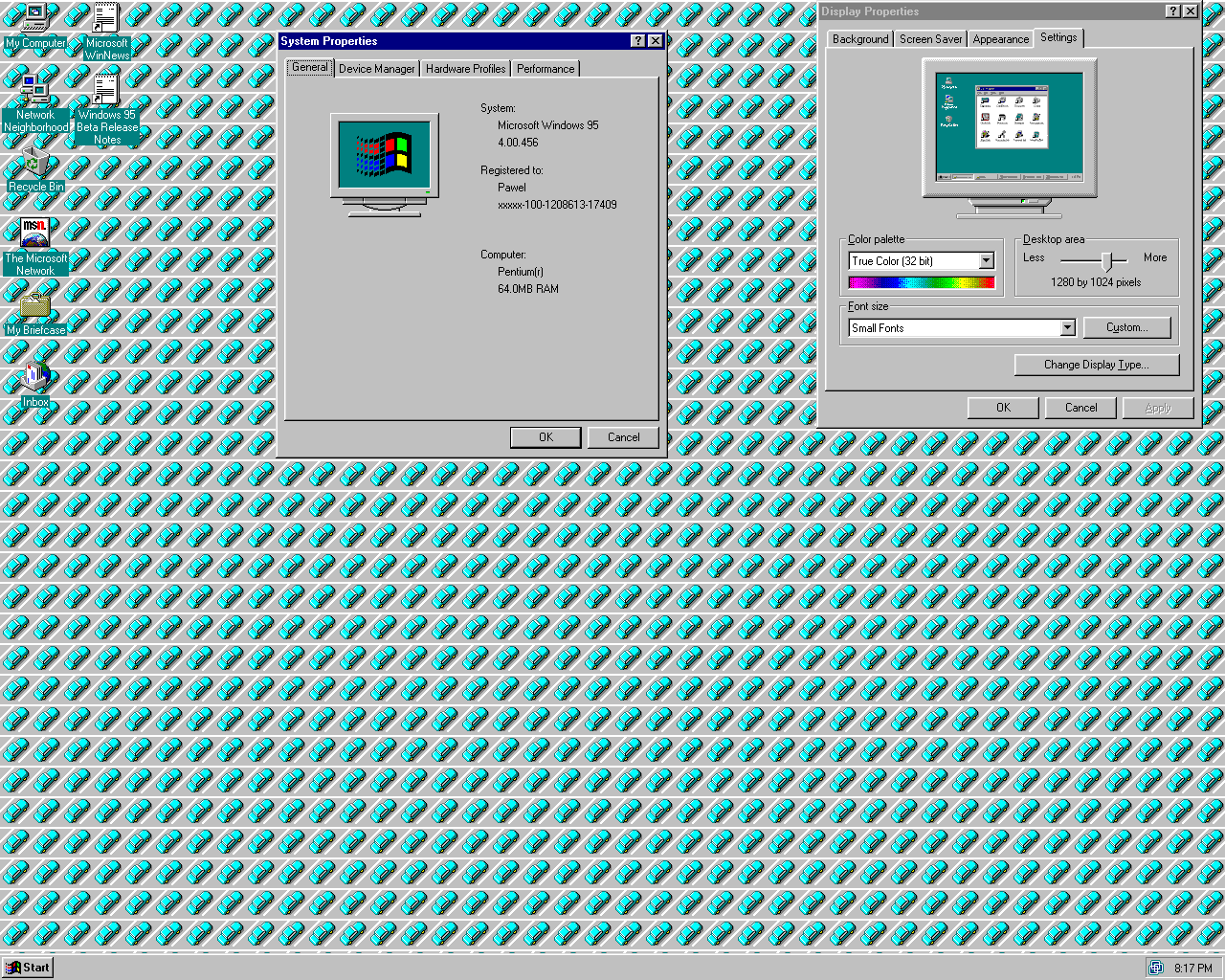Open the Screen Saver tab
Viewport: 1225px width, 980px height.
(930, 39)
